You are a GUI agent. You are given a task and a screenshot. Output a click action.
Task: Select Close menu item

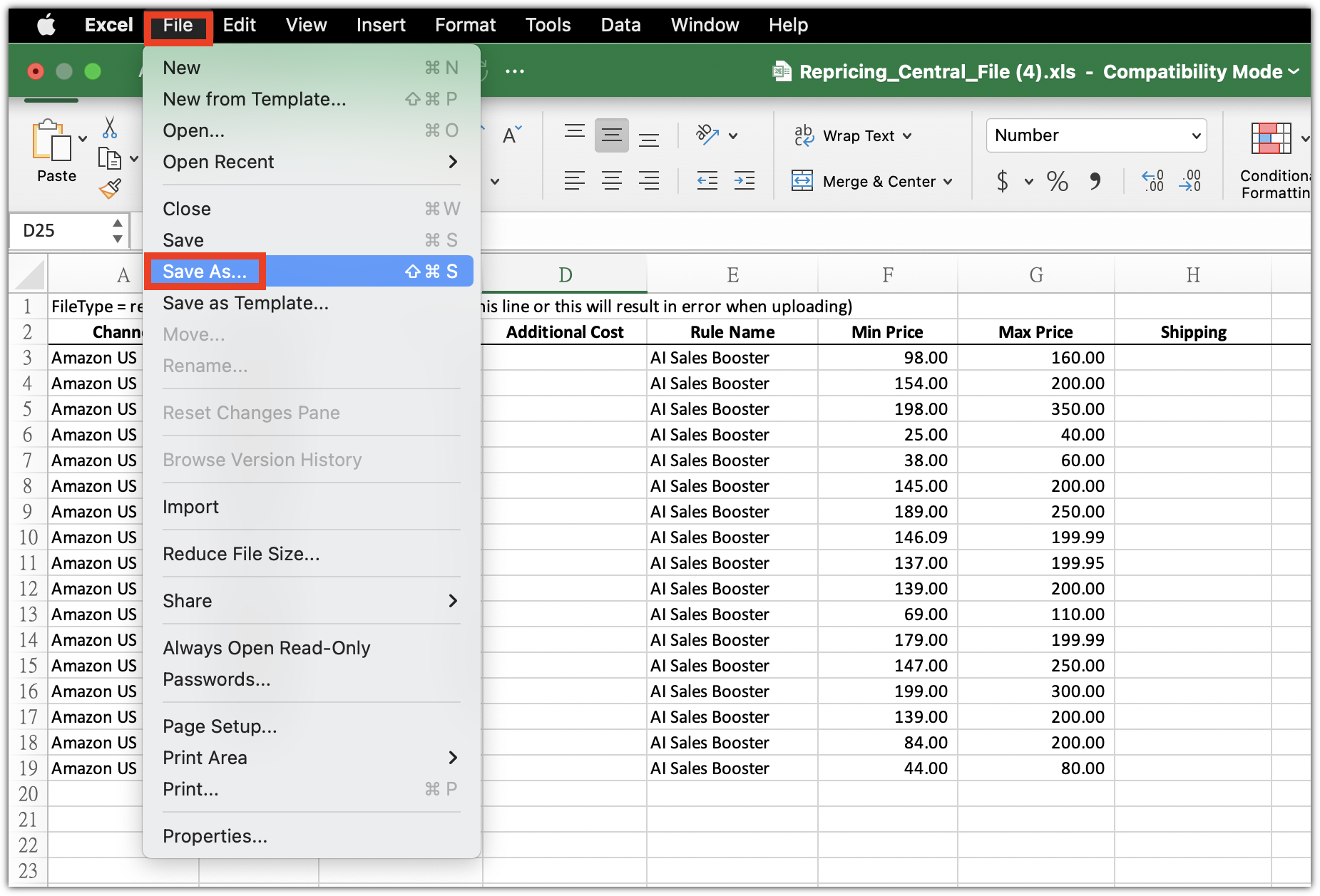(x=311, y=209)
